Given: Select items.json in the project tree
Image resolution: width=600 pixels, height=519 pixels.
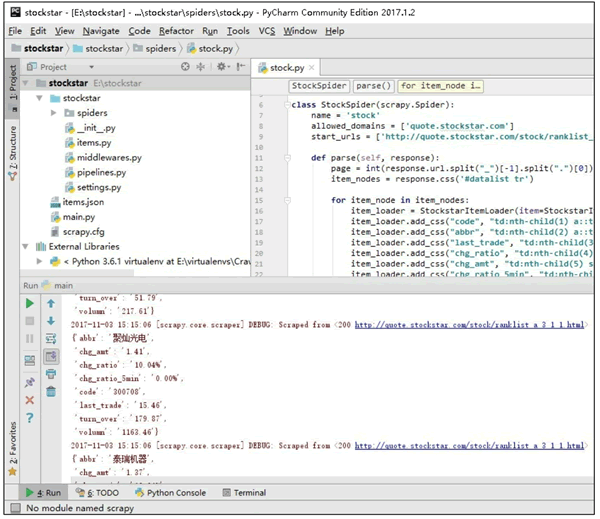Looking at the screenshot, I should (77, 202).
